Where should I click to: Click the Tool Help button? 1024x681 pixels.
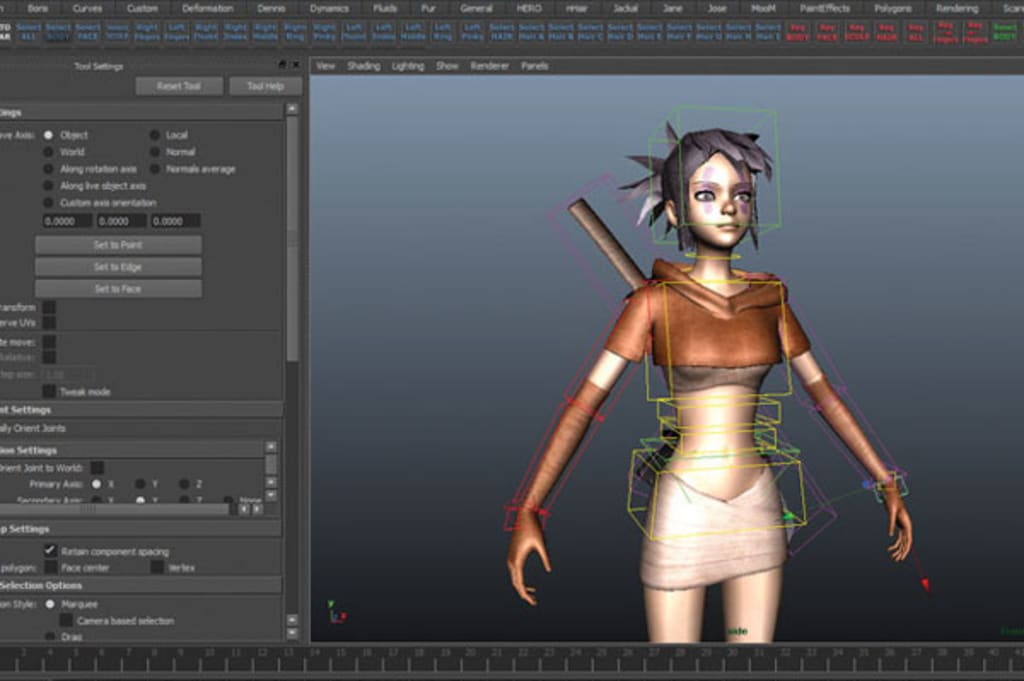coord(265,86)
